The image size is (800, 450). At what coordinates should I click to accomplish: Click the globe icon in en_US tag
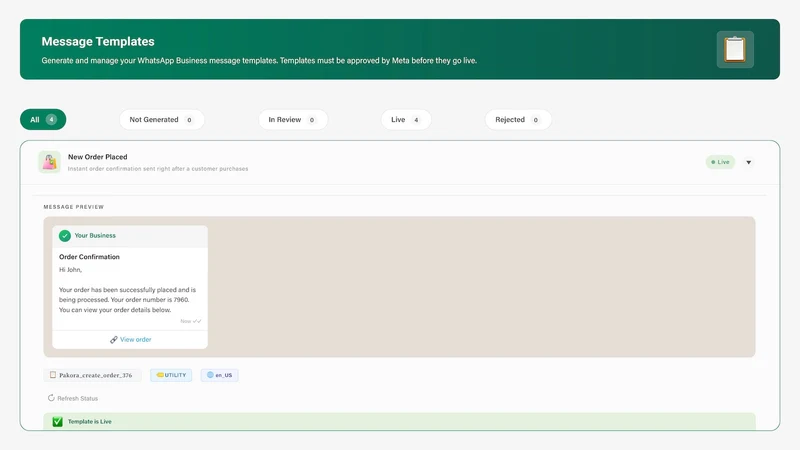[210, 375]
